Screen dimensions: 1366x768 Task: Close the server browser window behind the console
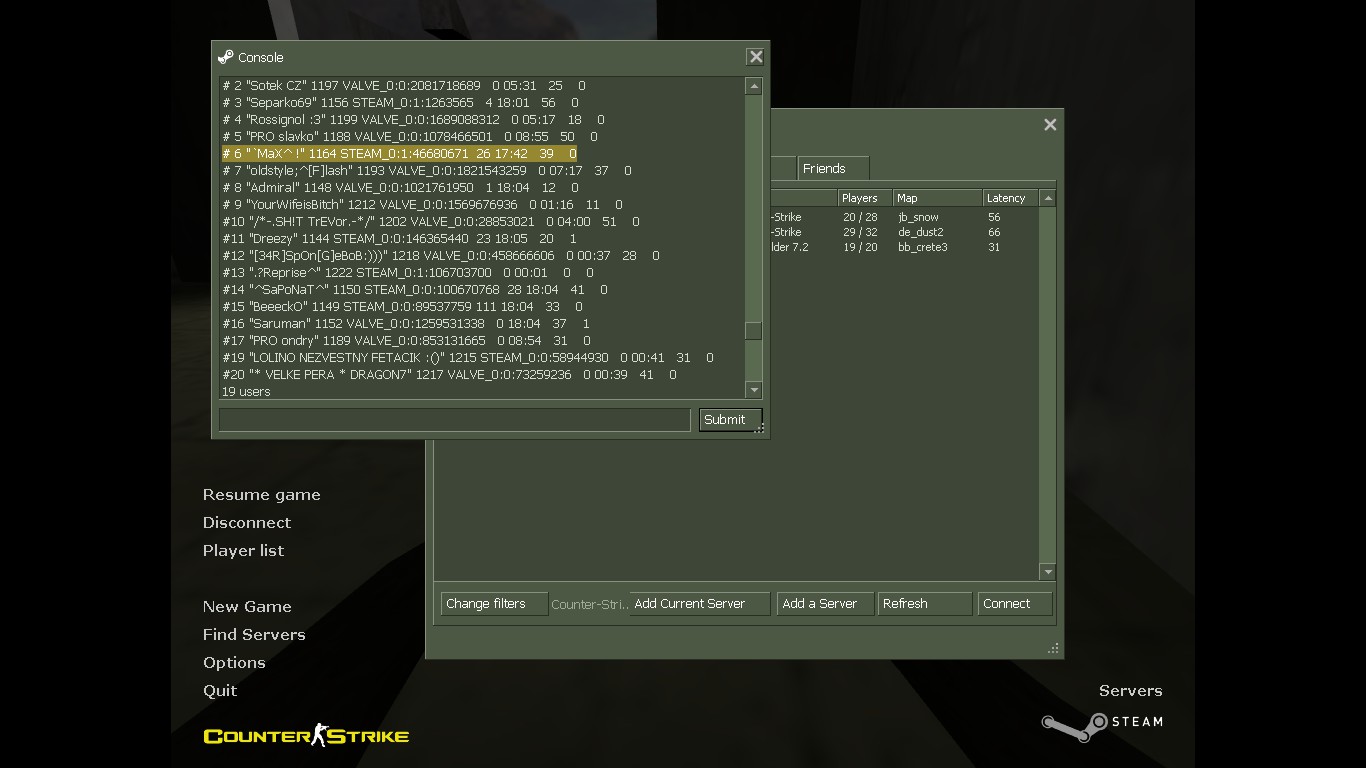click(1050, 124)
